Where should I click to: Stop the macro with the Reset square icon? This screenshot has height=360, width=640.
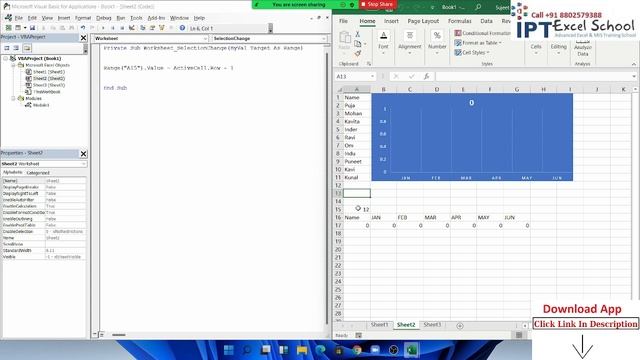[122, 28]
